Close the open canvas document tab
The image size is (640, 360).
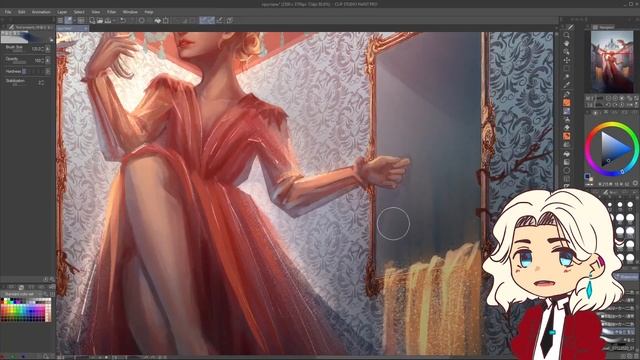[85, 29]
